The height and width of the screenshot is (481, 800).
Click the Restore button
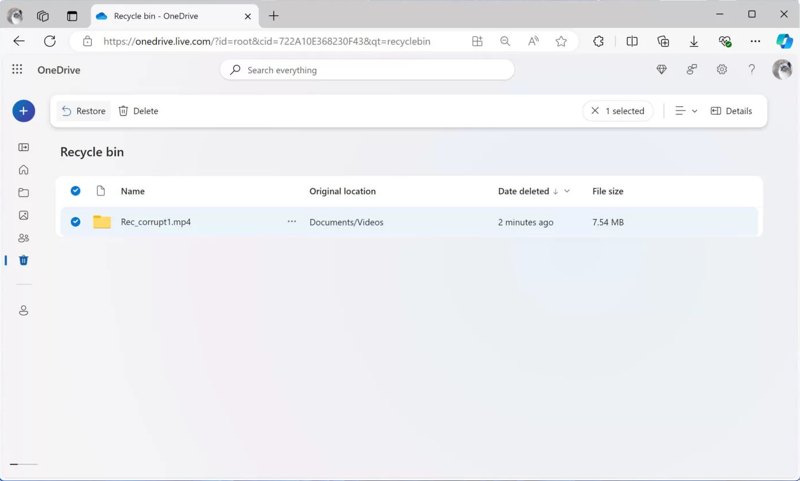tap(83, 111)
